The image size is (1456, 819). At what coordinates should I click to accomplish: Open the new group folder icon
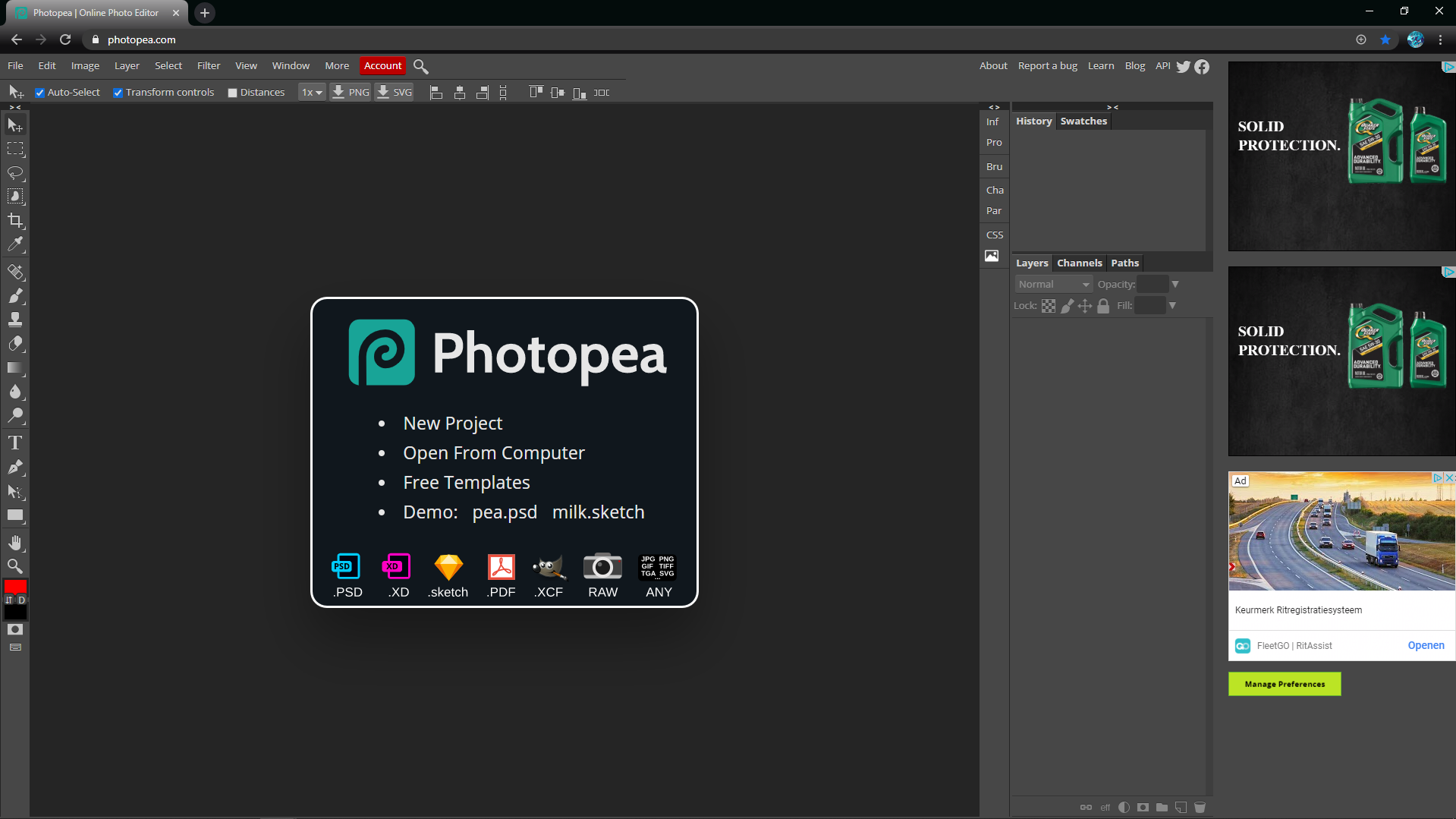click(x=1162, y=807)
